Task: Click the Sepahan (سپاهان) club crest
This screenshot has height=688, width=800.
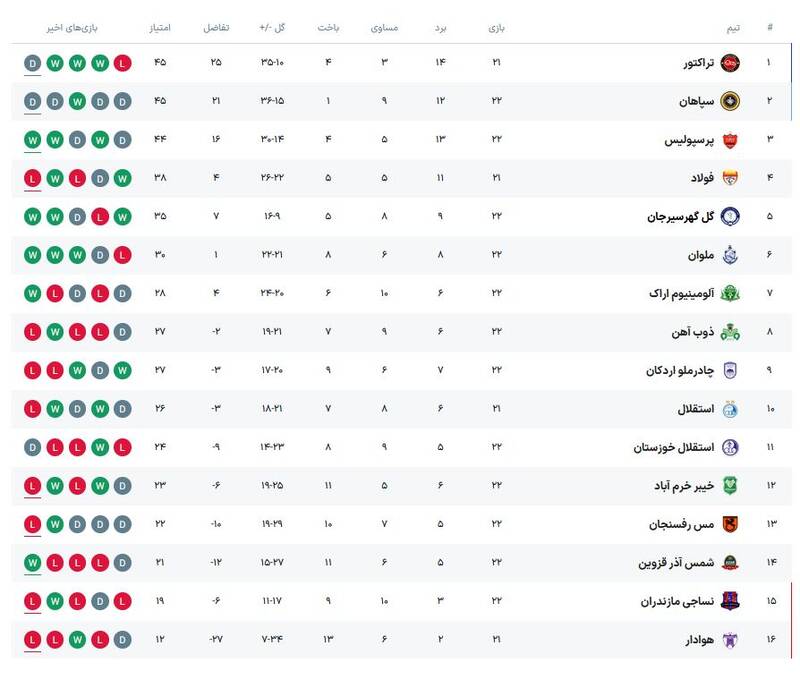Action: tap(730, 102)
